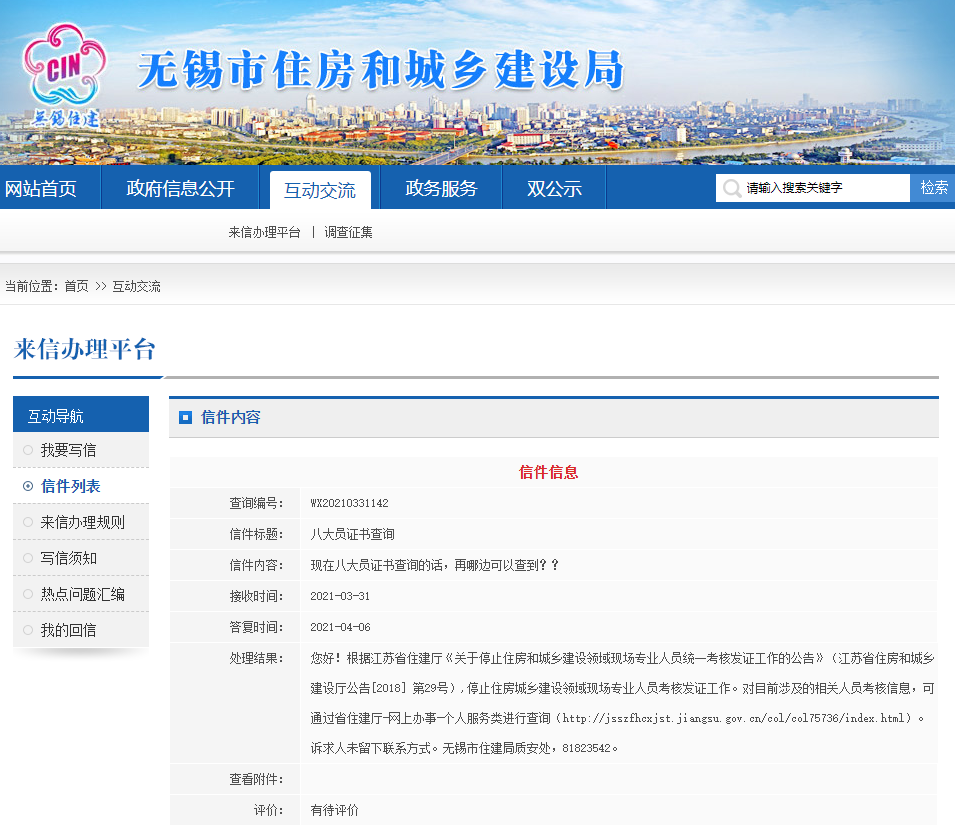This screenshot has height=825, width=955.
Task: Open 我的回信 in the sidebar
Action: [69, 630]
